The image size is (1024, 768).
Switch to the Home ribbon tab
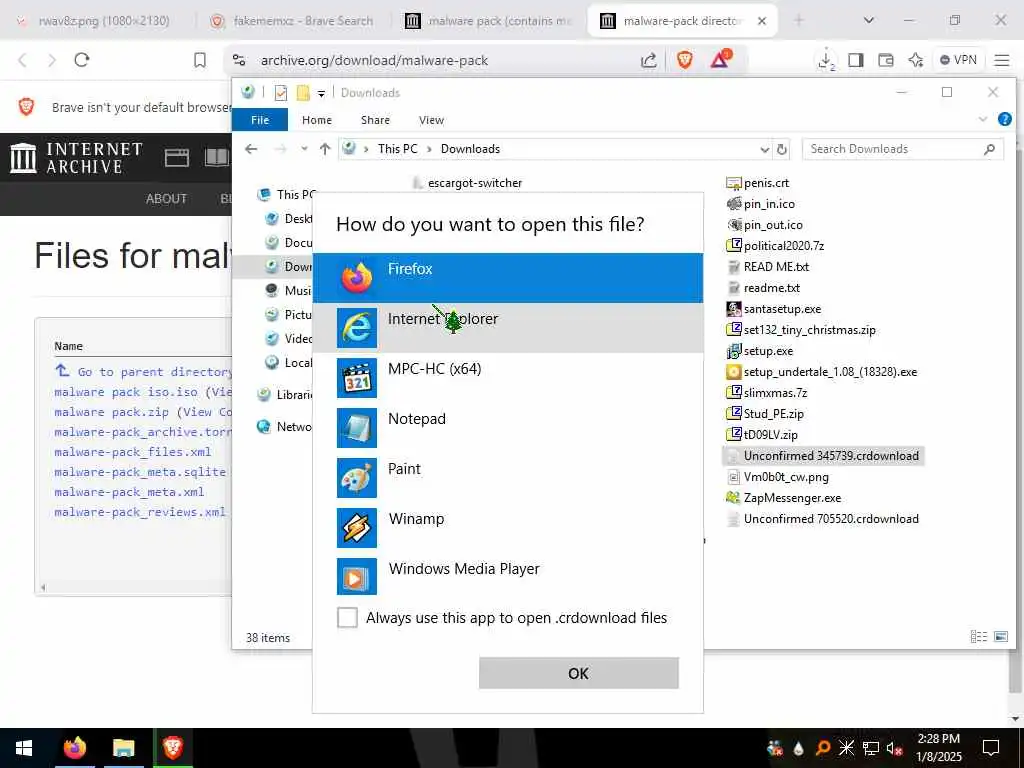pyautogui.click(x=317, y=120)
